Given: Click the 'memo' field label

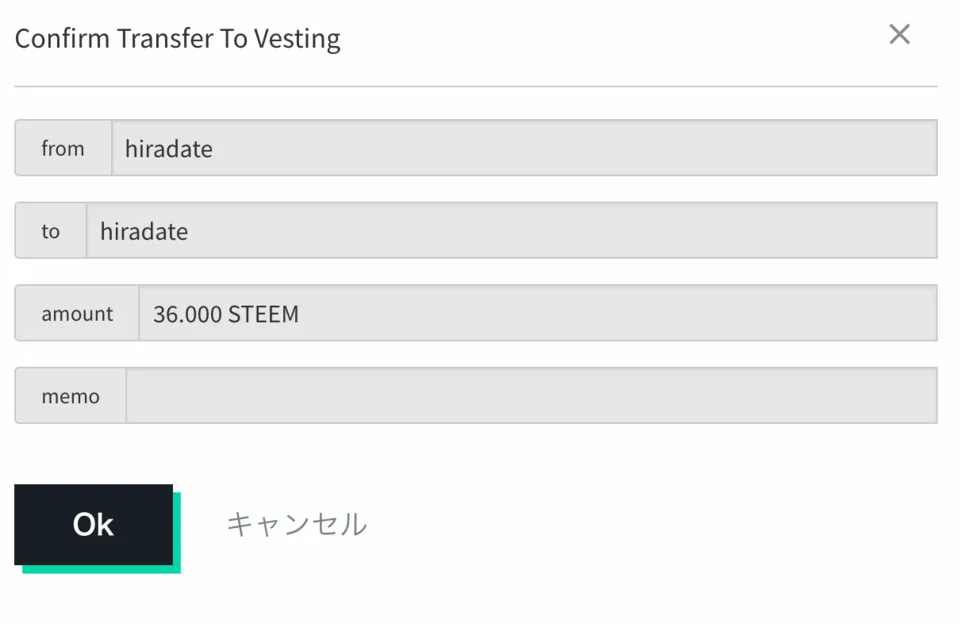Looking at the screenshot, I should point(70,396).
